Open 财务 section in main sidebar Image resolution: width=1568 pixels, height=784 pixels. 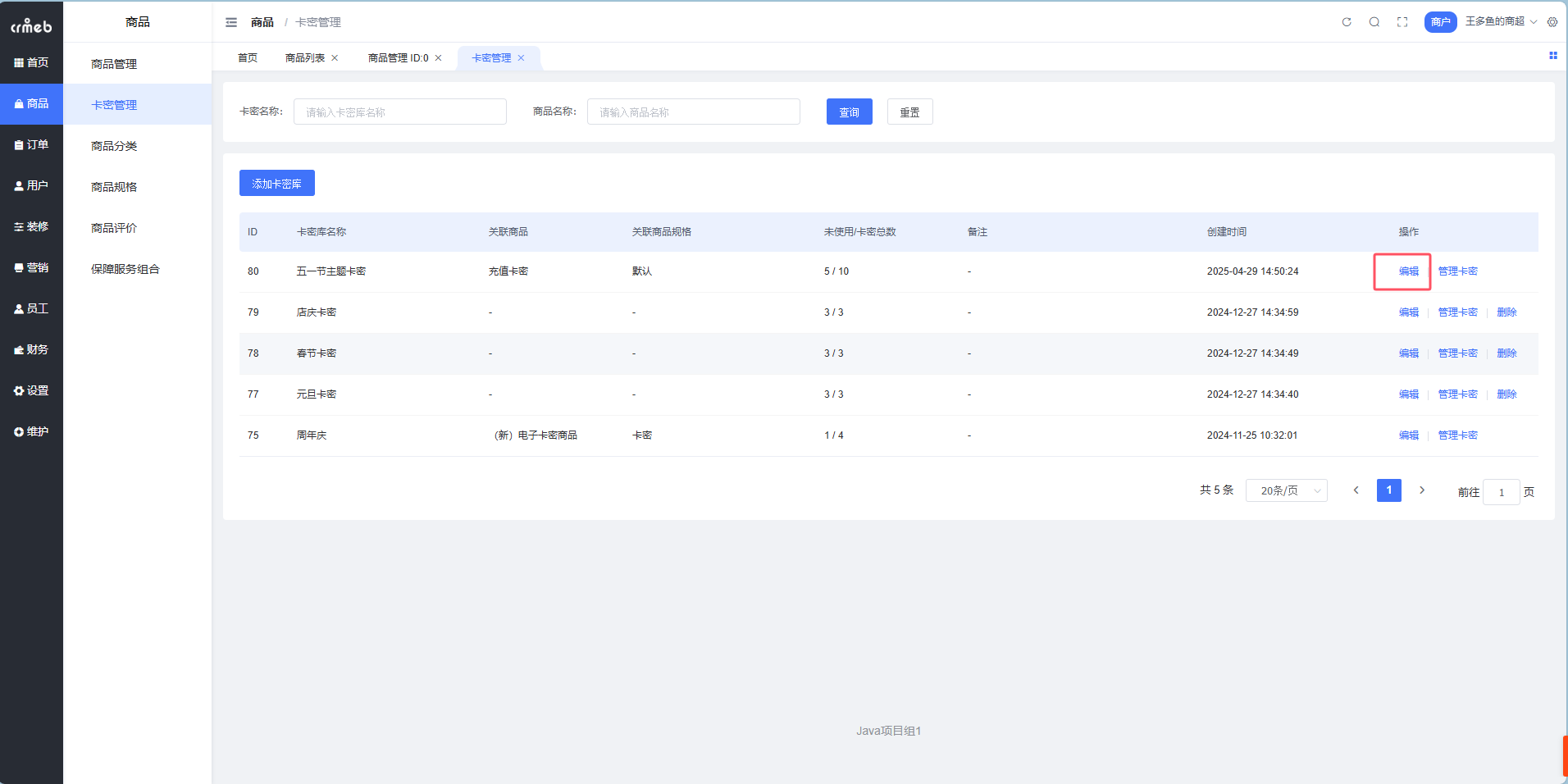pyautogui.click(x=31, y=350)
